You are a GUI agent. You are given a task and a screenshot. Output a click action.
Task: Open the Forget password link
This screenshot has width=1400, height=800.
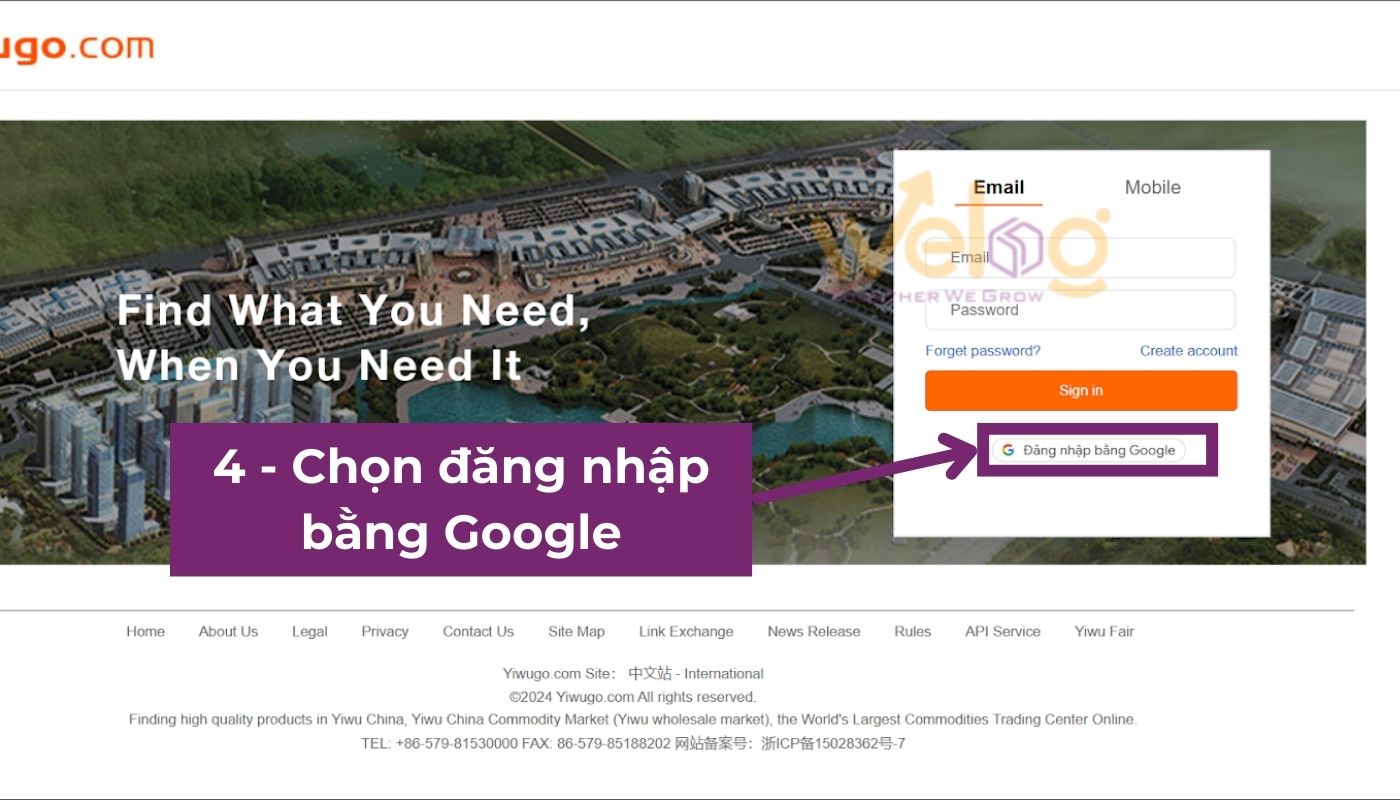(983, 351)
